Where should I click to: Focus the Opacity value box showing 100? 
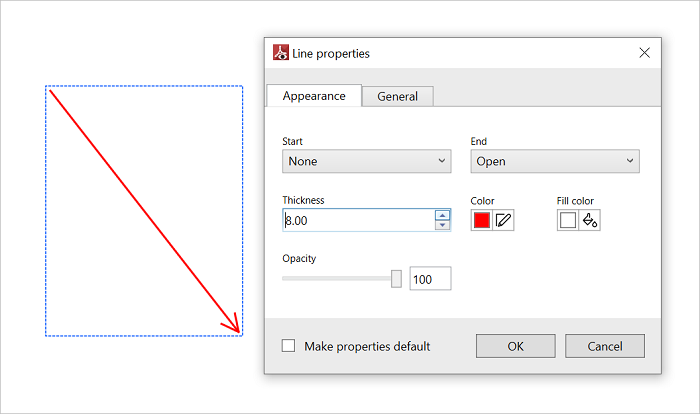(430, 279)
